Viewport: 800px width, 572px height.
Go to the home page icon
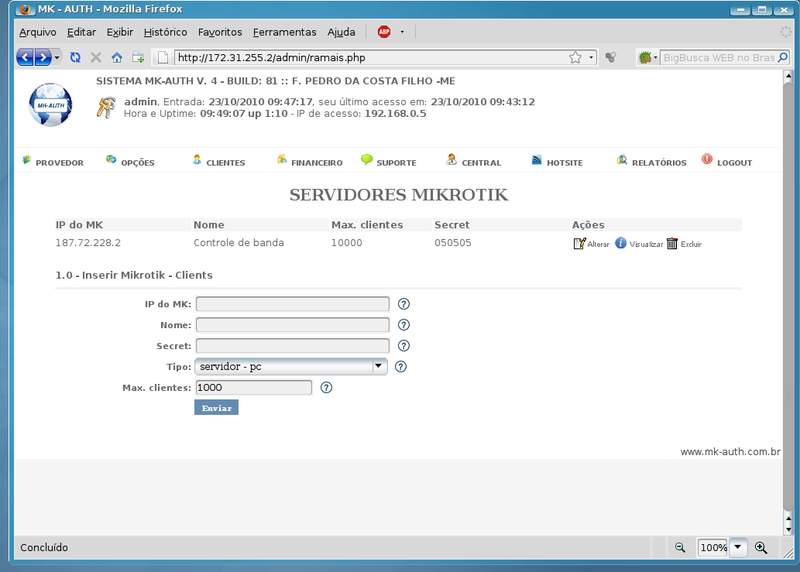coord(117,57)
